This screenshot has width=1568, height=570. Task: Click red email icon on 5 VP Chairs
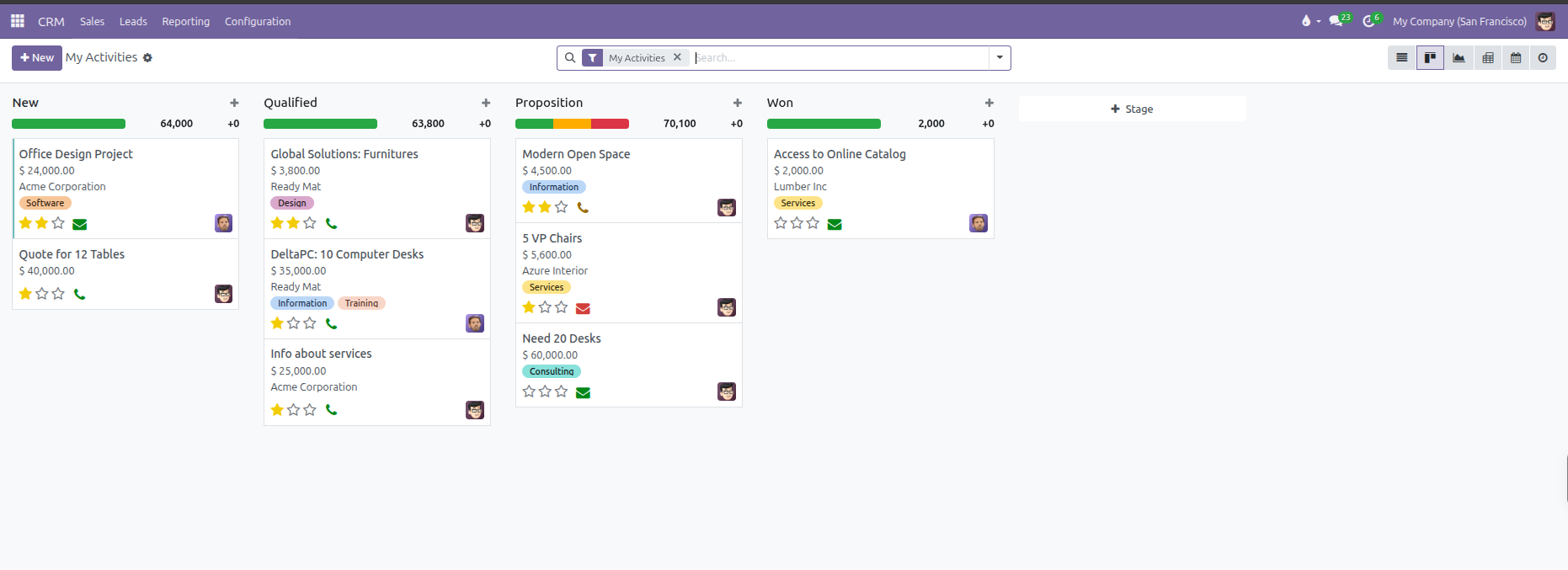coord(583,308)
